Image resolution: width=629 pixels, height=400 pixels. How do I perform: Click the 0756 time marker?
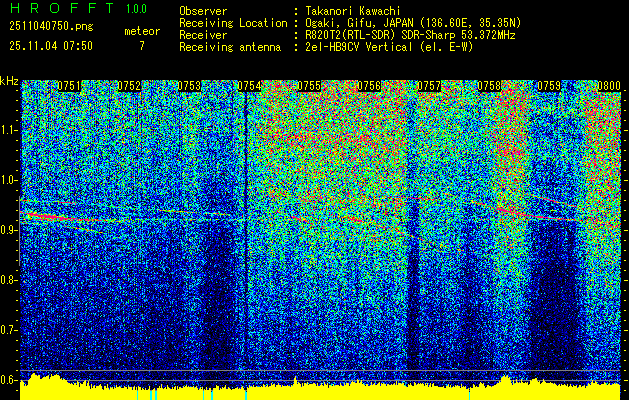(x=369, y=86)
